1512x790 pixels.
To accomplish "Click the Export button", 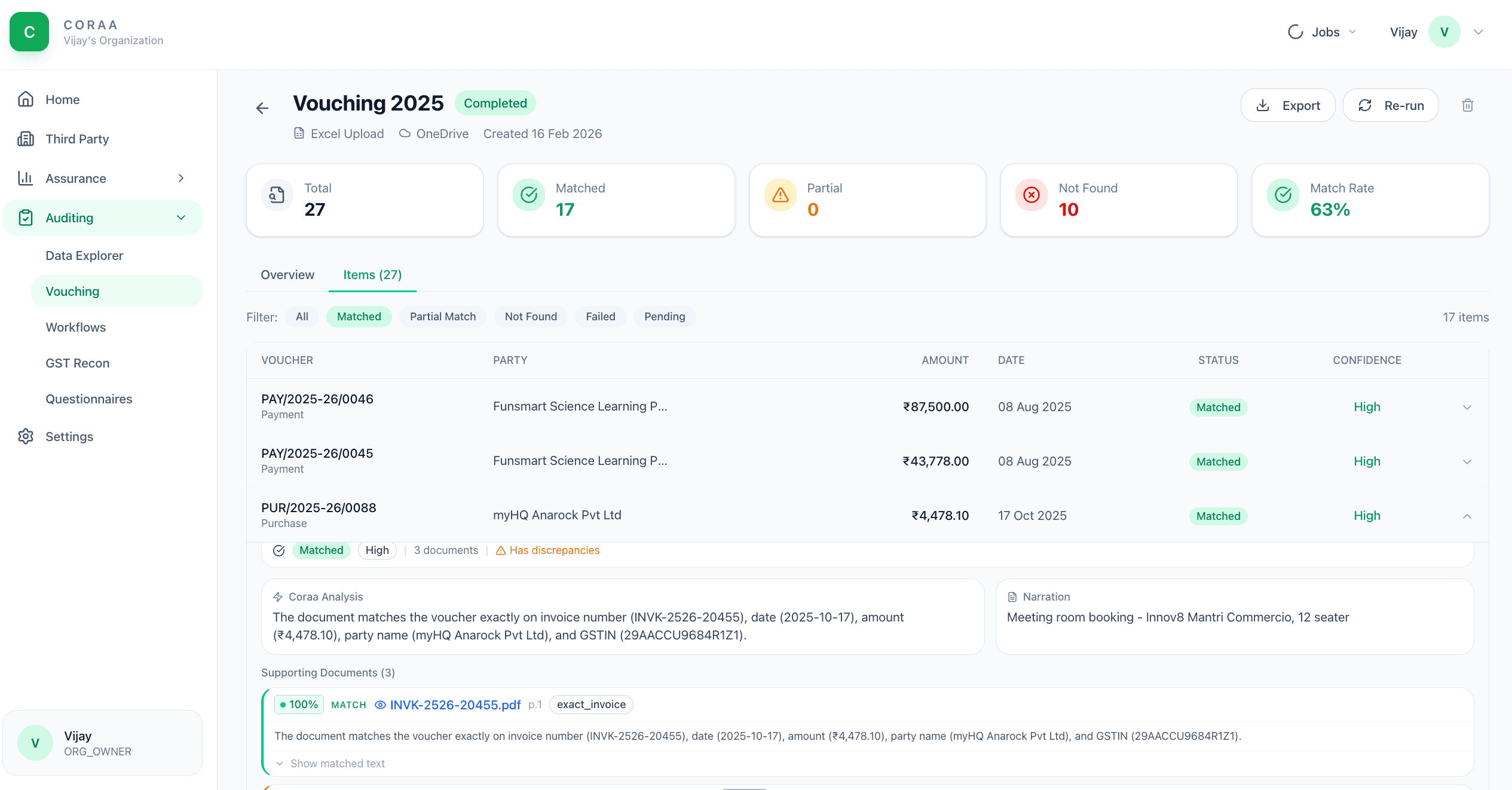I will coord(1288,105).
